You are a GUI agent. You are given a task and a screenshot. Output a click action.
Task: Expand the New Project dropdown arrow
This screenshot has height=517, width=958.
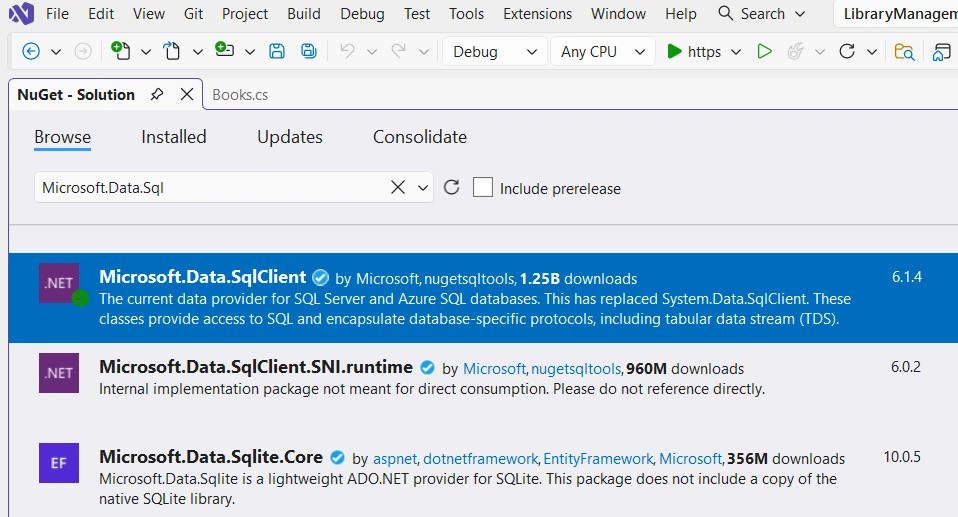point(146,52)
